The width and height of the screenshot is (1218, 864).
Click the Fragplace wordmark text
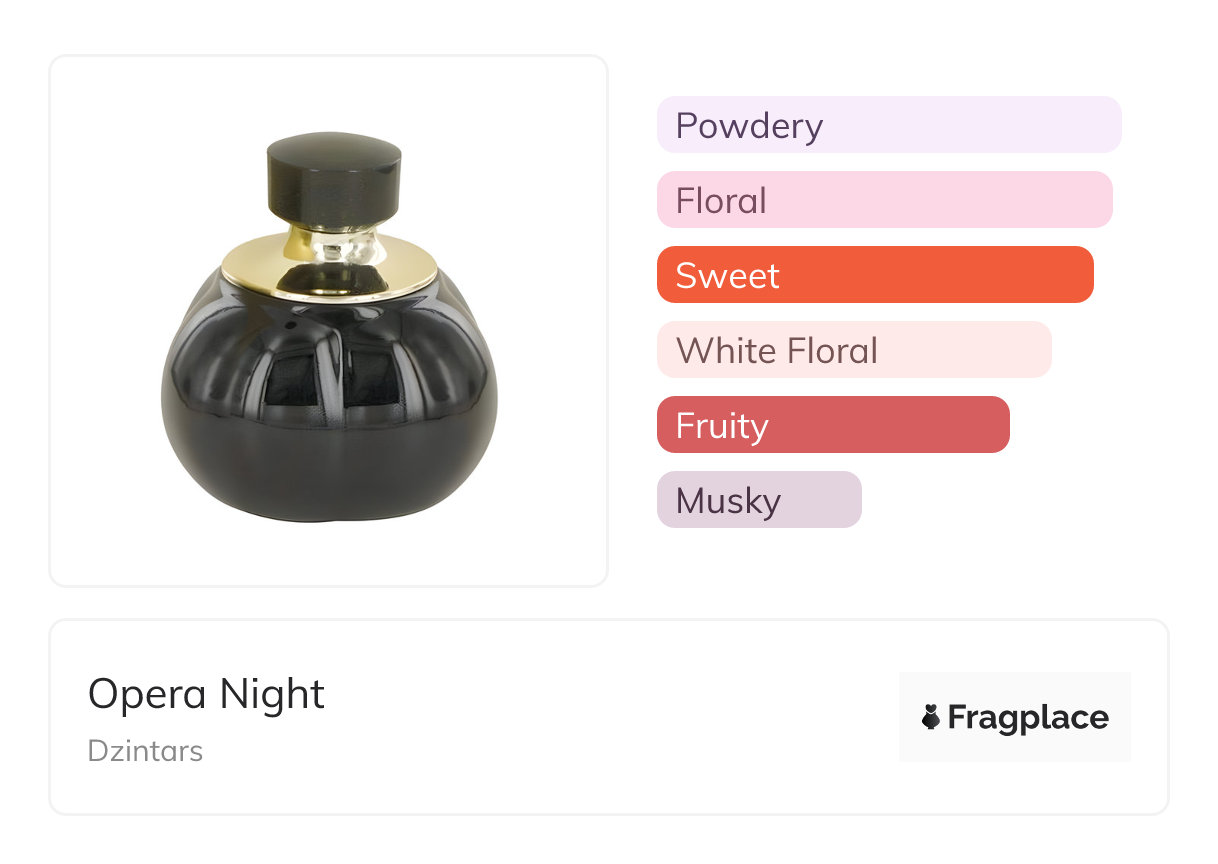coord(1028,717)
